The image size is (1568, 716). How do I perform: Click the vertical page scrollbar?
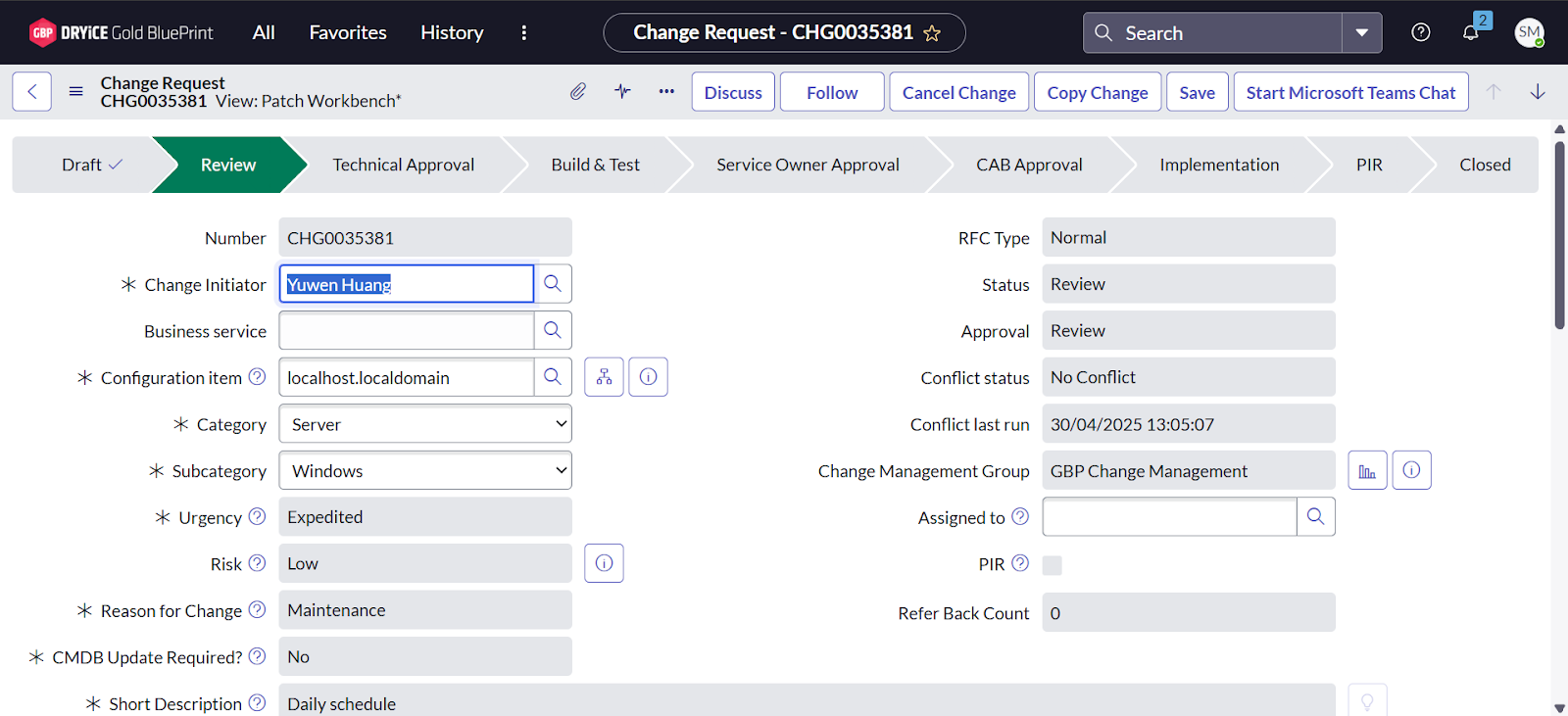(x=1559, y=235)
